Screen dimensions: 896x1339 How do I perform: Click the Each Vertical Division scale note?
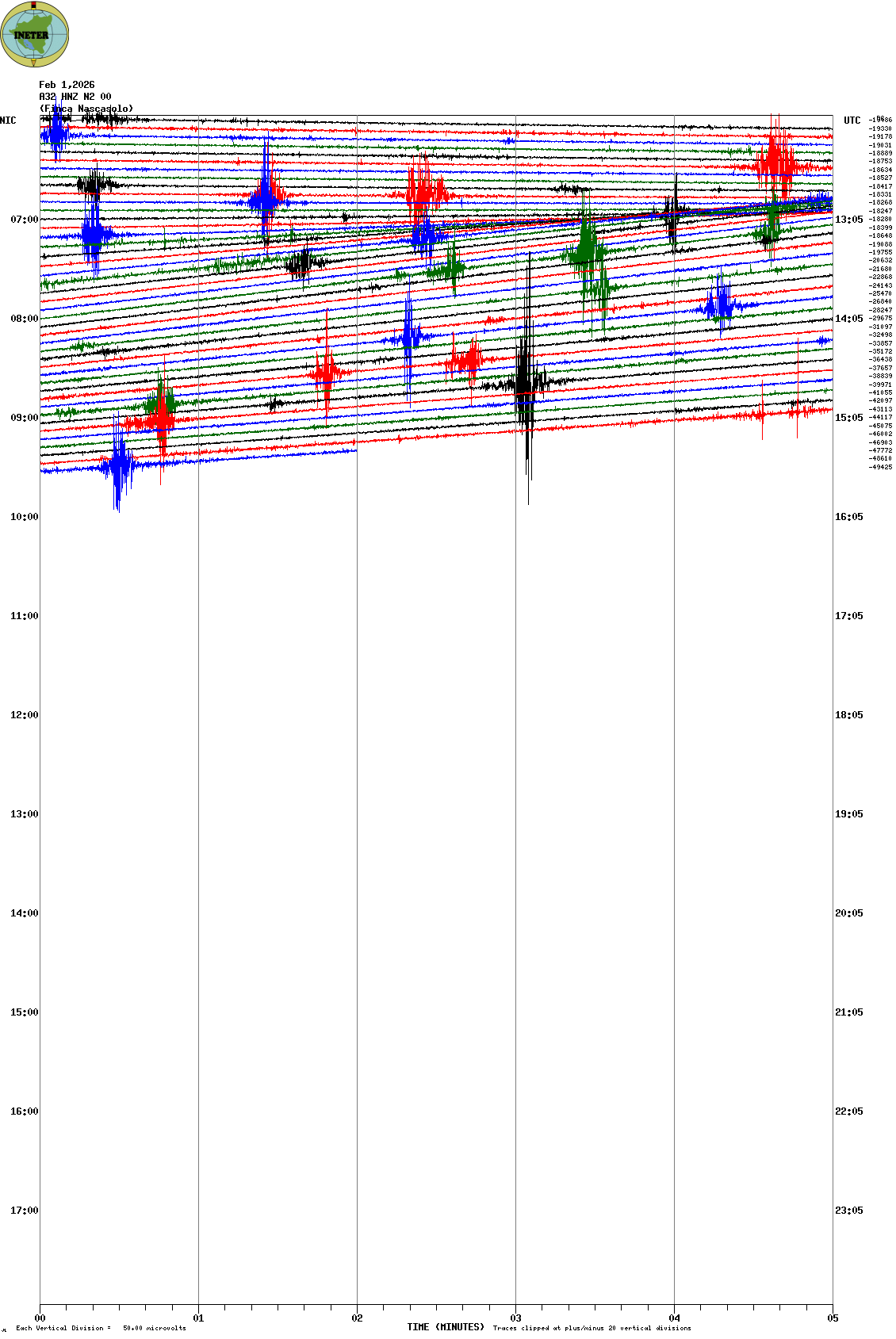click(x=101, y=1328)
